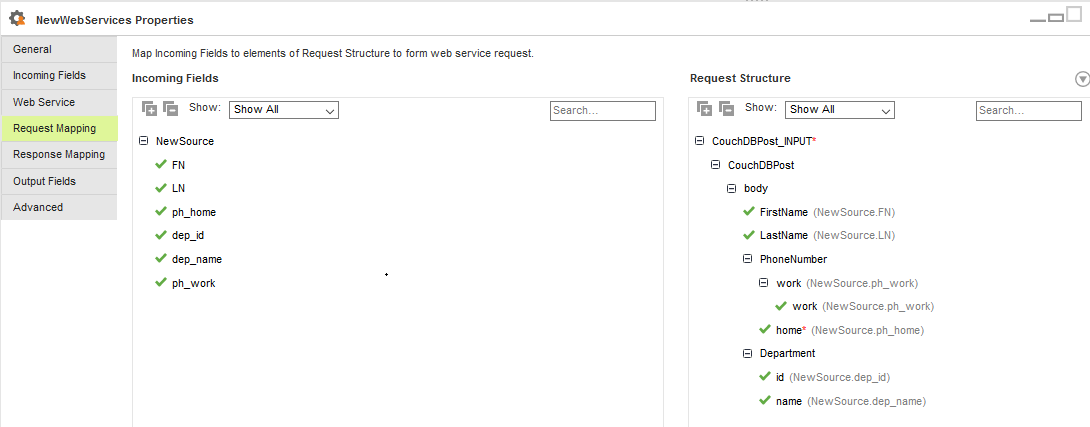This screenshot has height=427, width=1090.
Task: Click the Incoming Fields search box
Action: point(603,111)
